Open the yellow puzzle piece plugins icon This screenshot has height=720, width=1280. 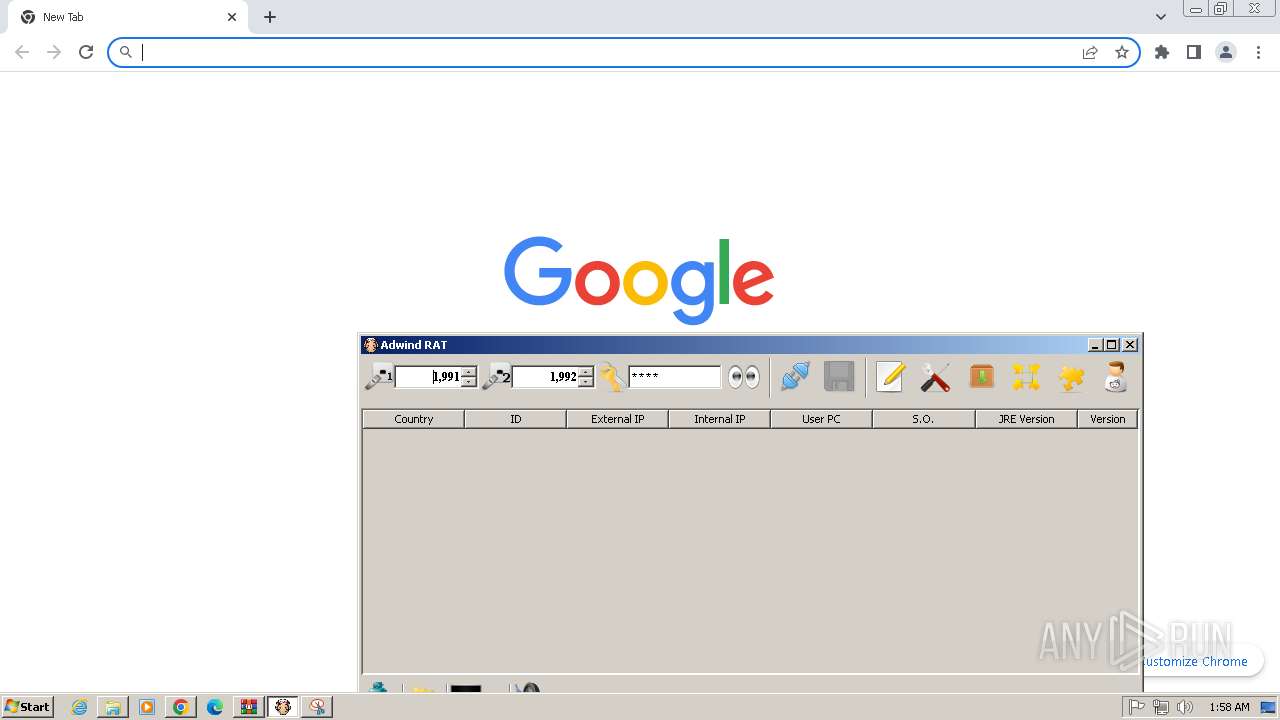coord(1071,377)
